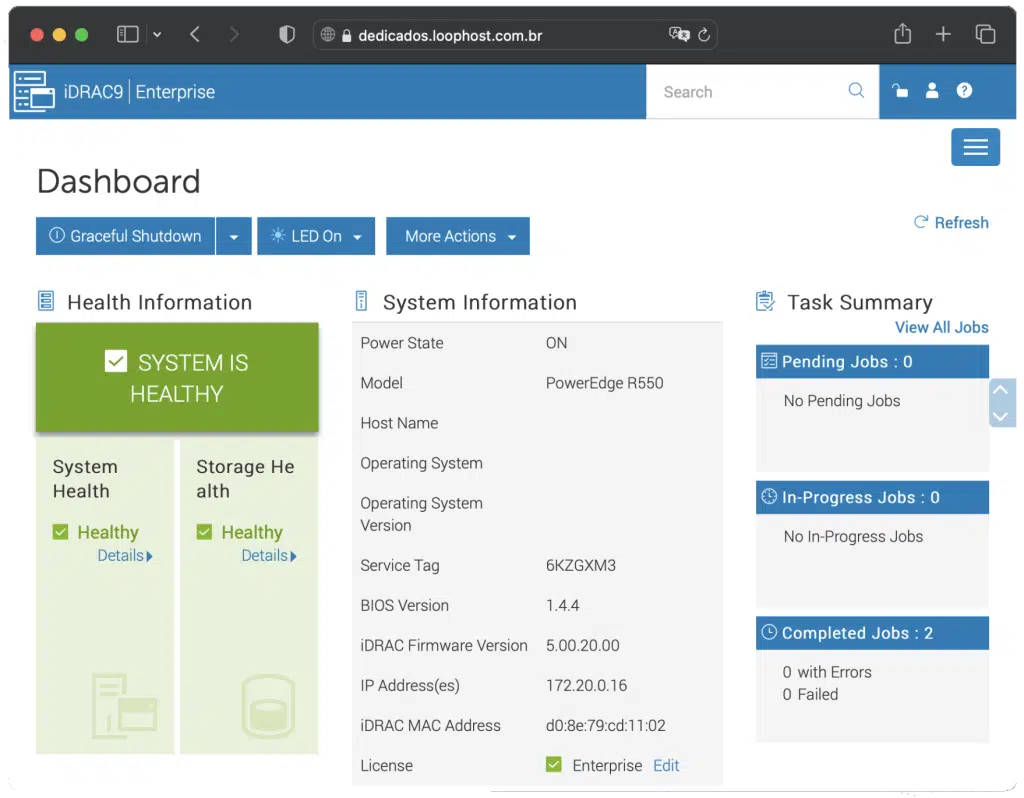Click the In-Progress Jobs spinner icon
Screen dimensions: 1024x798
(769, 496)
